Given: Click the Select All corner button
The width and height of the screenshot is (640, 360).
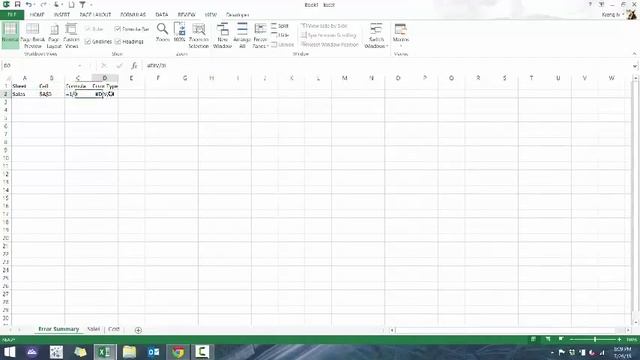Looking at the screenshot, I should 6,78.
